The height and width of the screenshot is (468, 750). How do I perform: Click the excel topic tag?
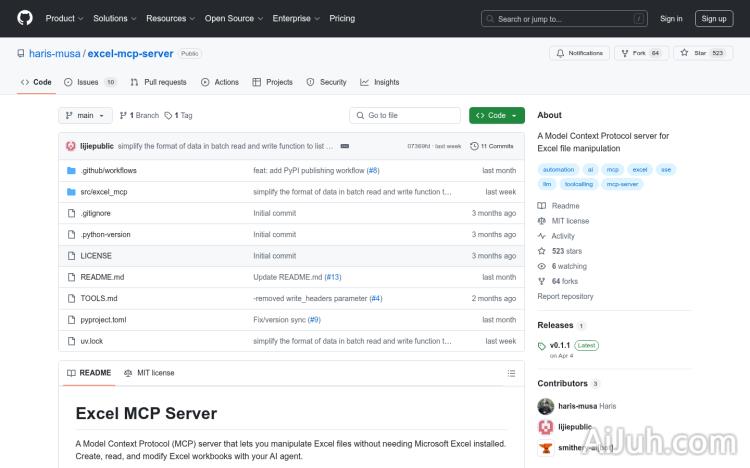tap(640, 169)
